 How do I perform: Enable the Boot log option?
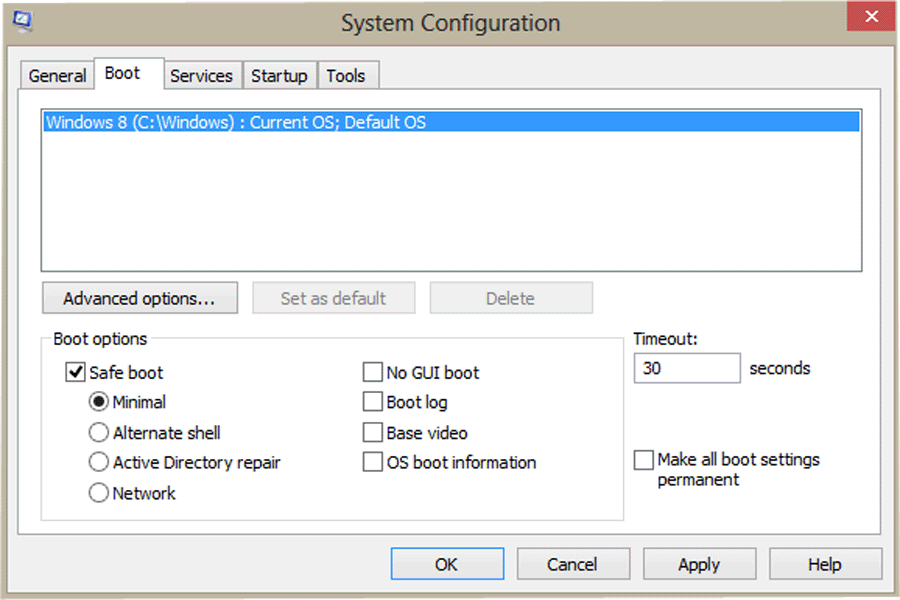point(371,402)
